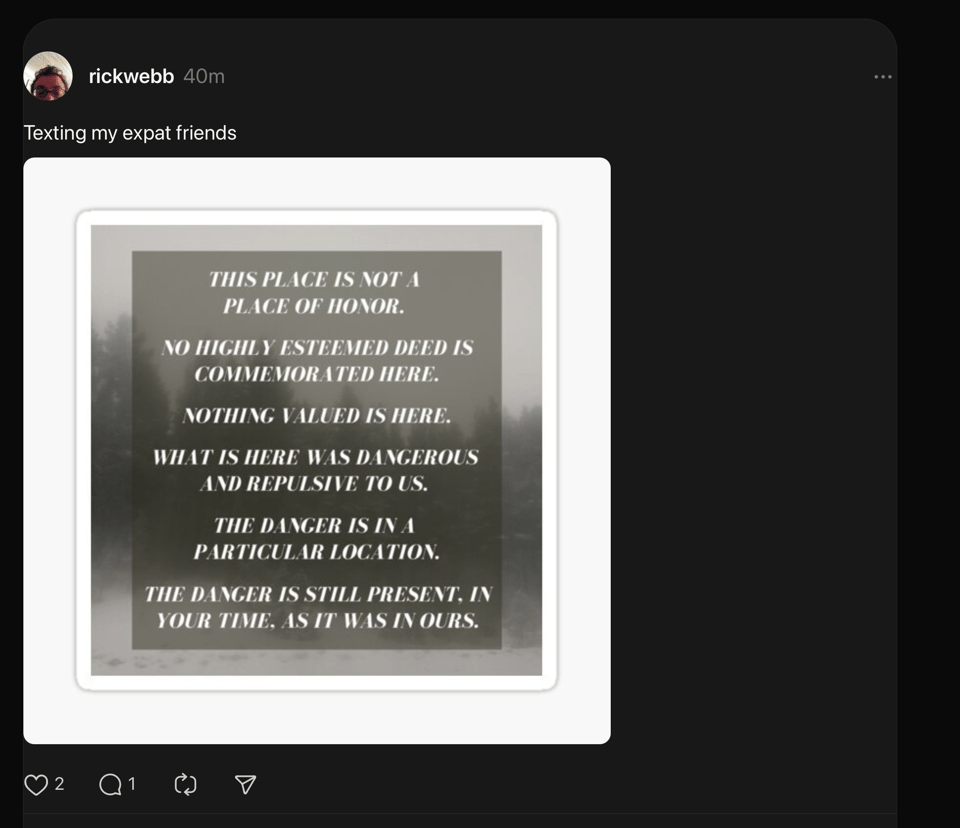Enlarge the attached warning message image
960x828 pixels.
(x=316, y=450)
